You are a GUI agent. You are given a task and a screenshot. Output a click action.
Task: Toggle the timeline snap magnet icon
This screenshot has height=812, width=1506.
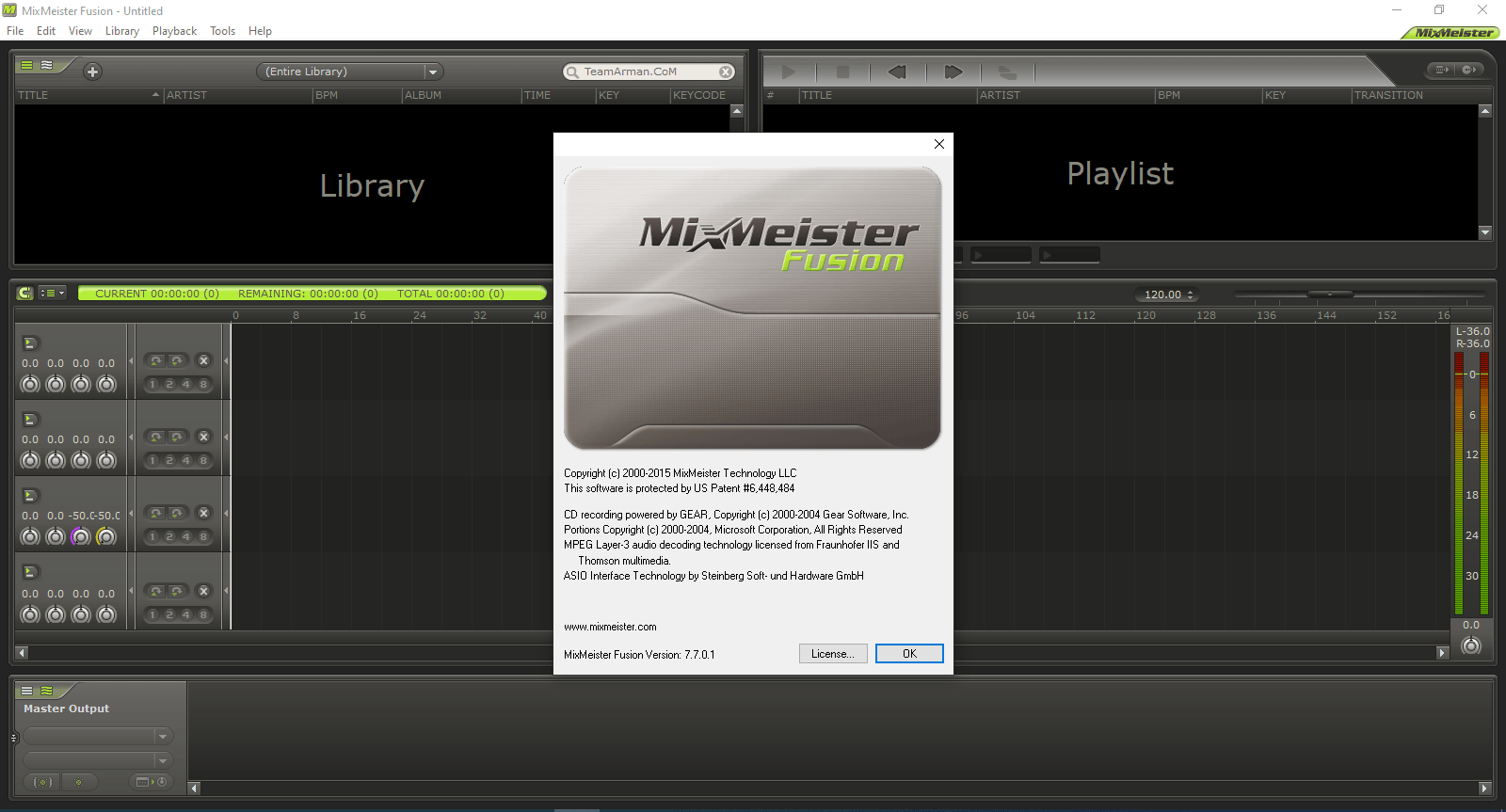point(25,294)
